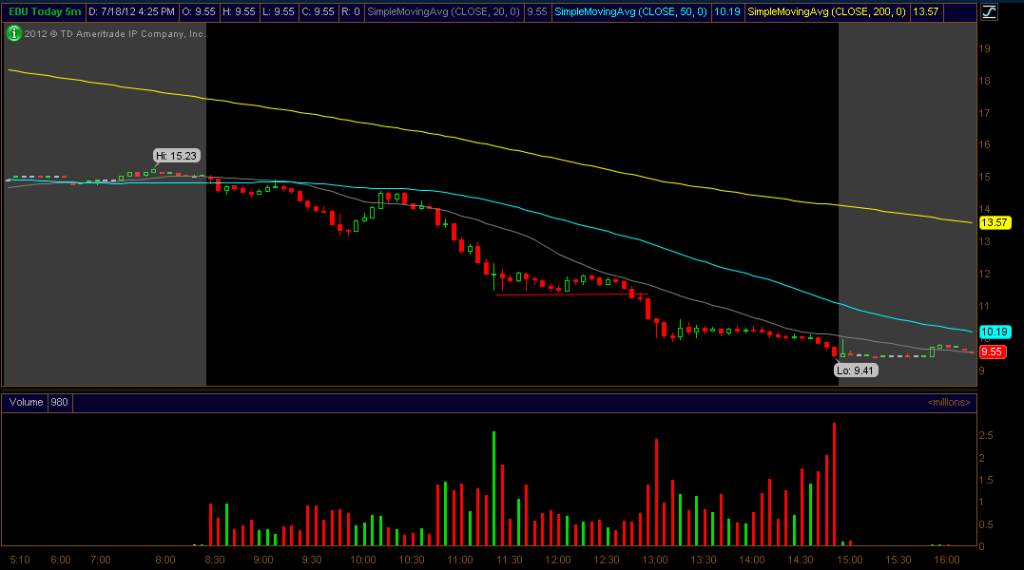Select the SimpleMovingAvg (CLOSE, 200, 0) label

click(826, 12)
